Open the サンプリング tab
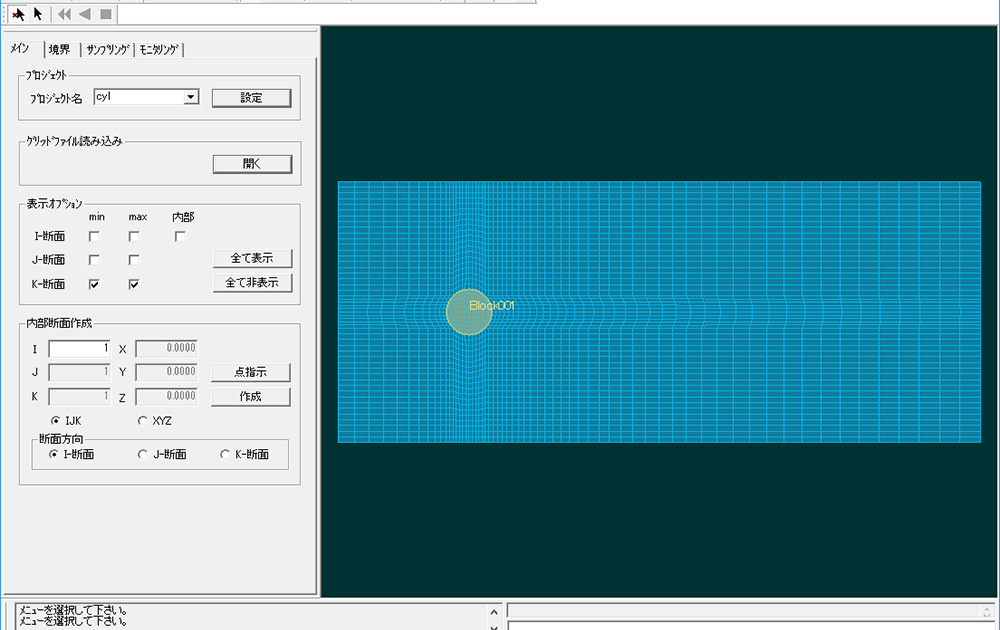This screenshot has height=630, width=1000. point(108,50)
